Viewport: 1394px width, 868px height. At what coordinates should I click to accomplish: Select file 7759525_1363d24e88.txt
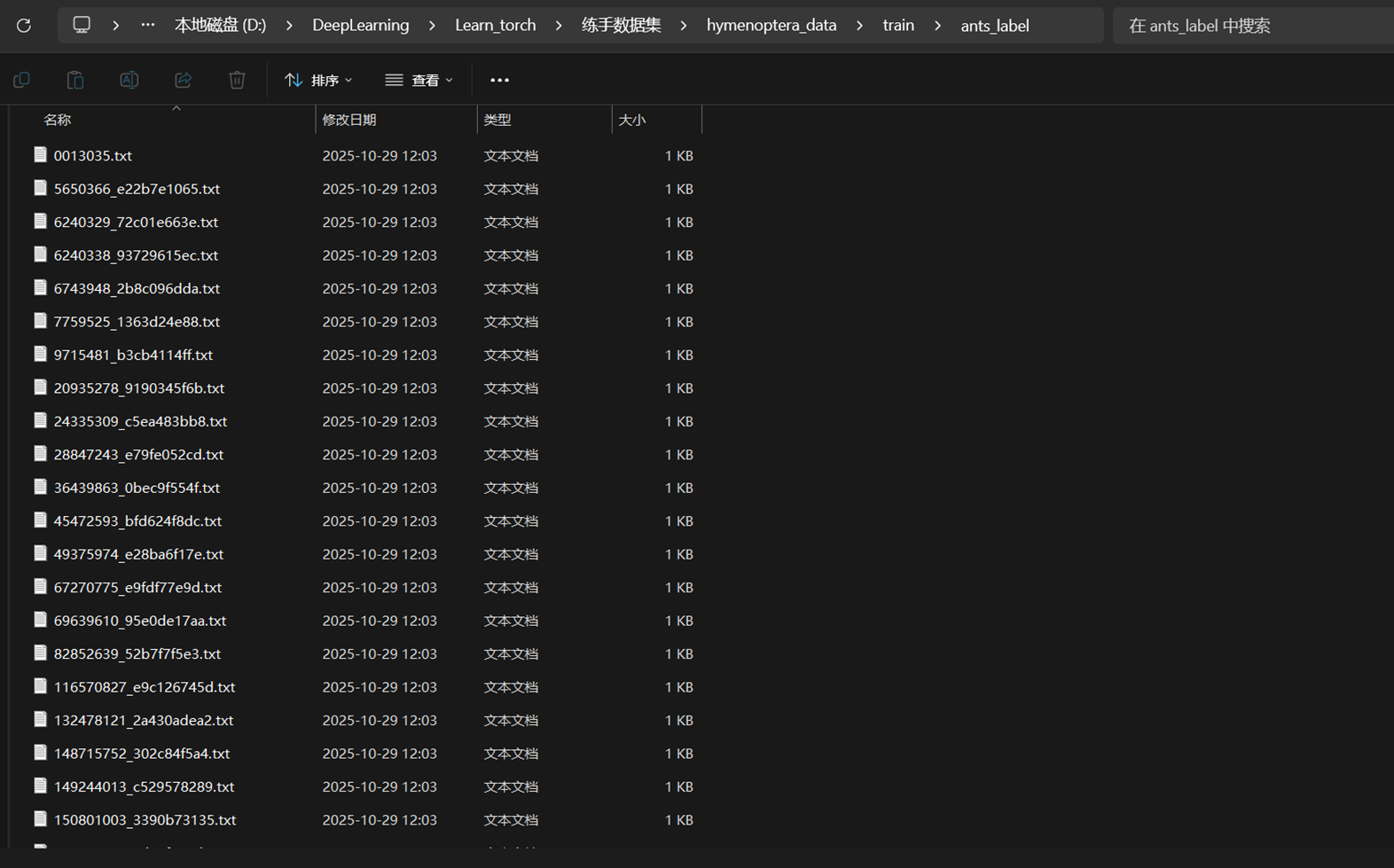pyautogui.click(x=137, y=322)
